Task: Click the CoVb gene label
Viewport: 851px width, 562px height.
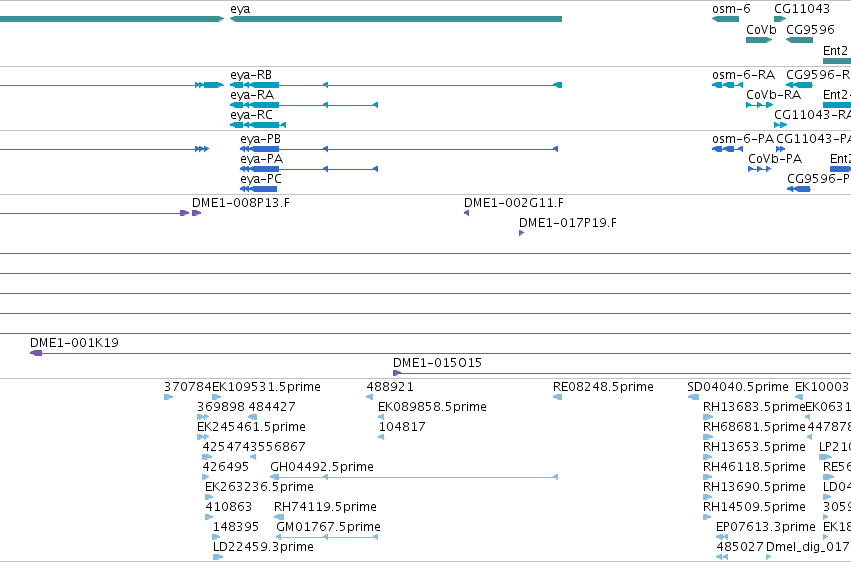Action: click(761, 29)
